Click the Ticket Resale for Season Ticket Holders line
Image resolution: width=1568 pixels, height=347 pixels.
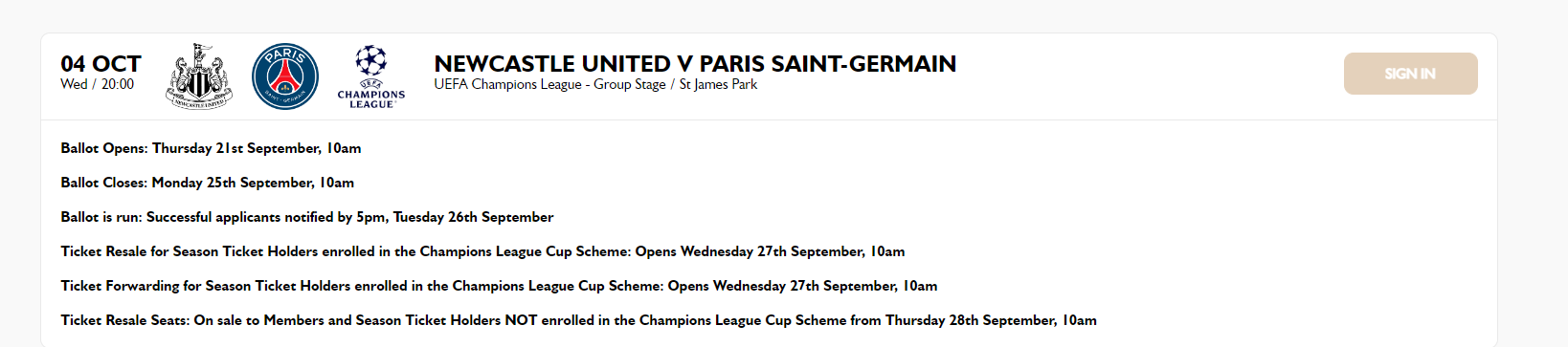(x=482, y=251)
